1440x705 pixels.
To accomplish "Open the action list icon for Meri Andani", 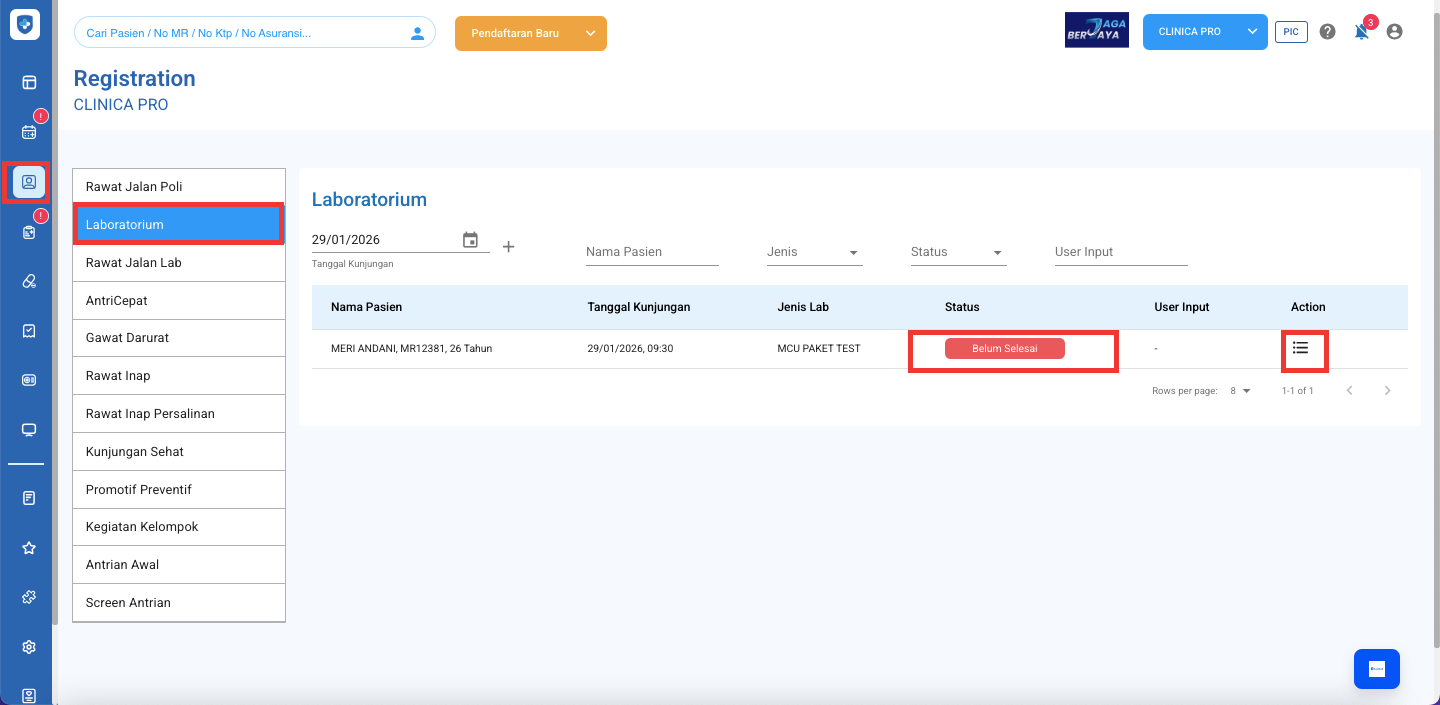I will (1300, 348).
